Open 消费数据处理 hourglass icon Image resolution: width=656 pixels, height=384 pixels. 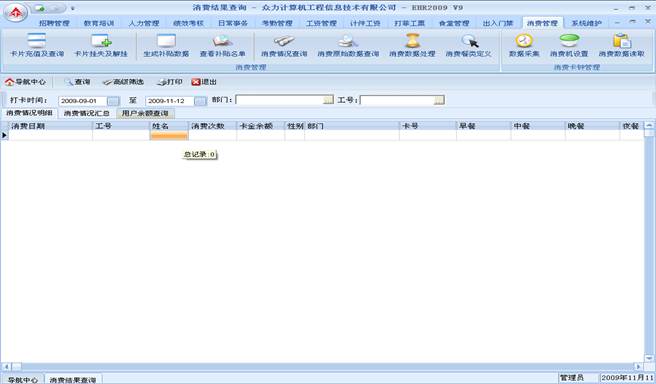pos(412,41)
